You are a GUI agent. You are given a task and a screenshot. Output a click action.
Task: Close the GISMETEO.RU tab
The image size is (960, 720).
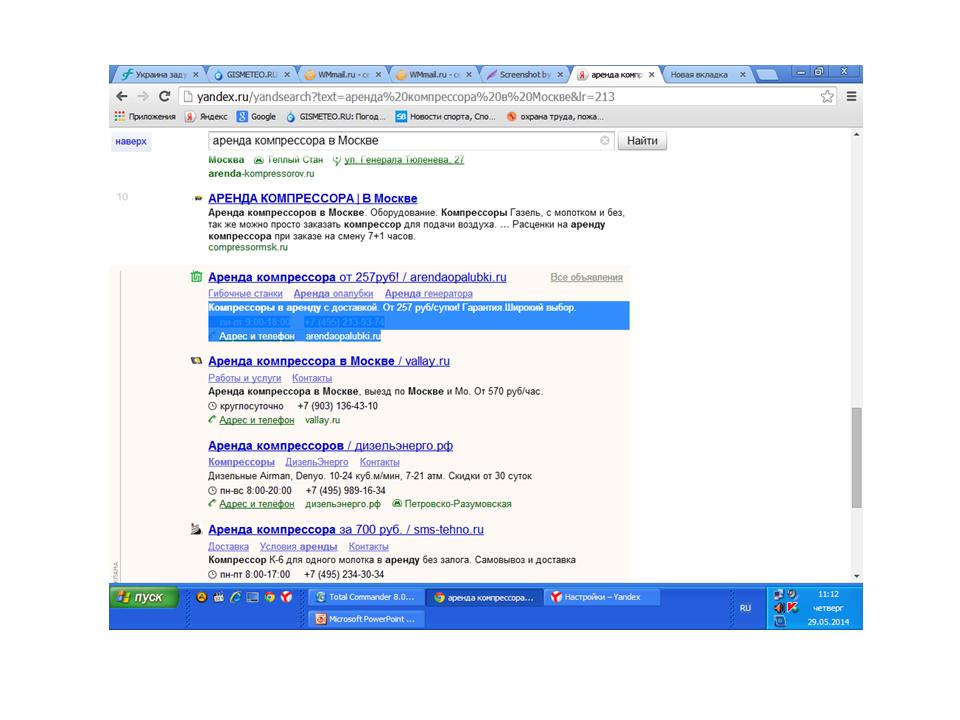click(x=287, y=74)
